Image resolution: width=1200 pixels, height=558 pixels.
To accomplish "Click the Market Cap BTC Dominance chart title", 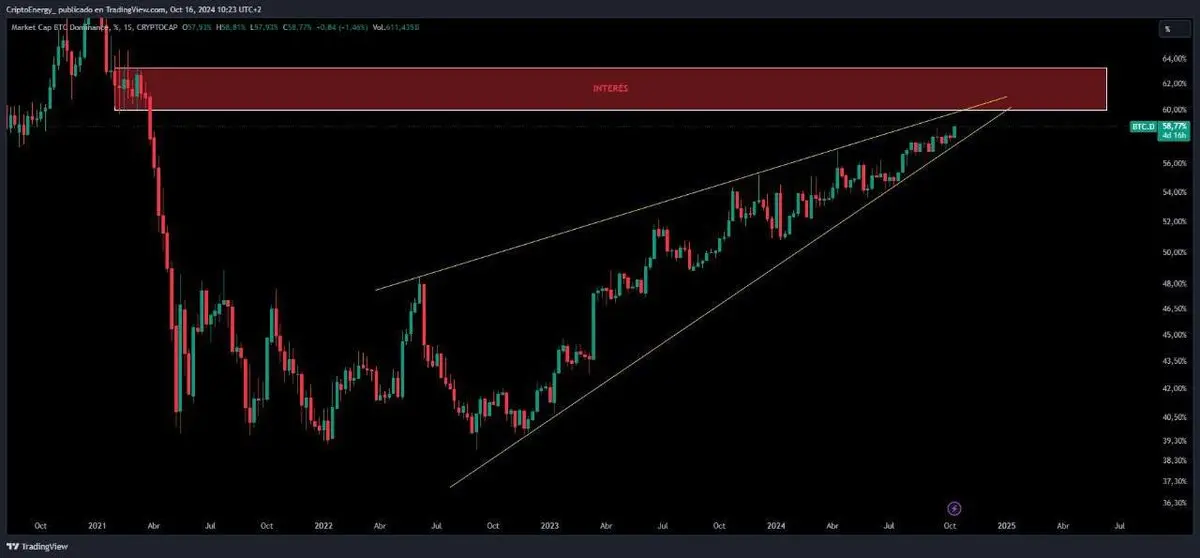I will coord(60,27).
